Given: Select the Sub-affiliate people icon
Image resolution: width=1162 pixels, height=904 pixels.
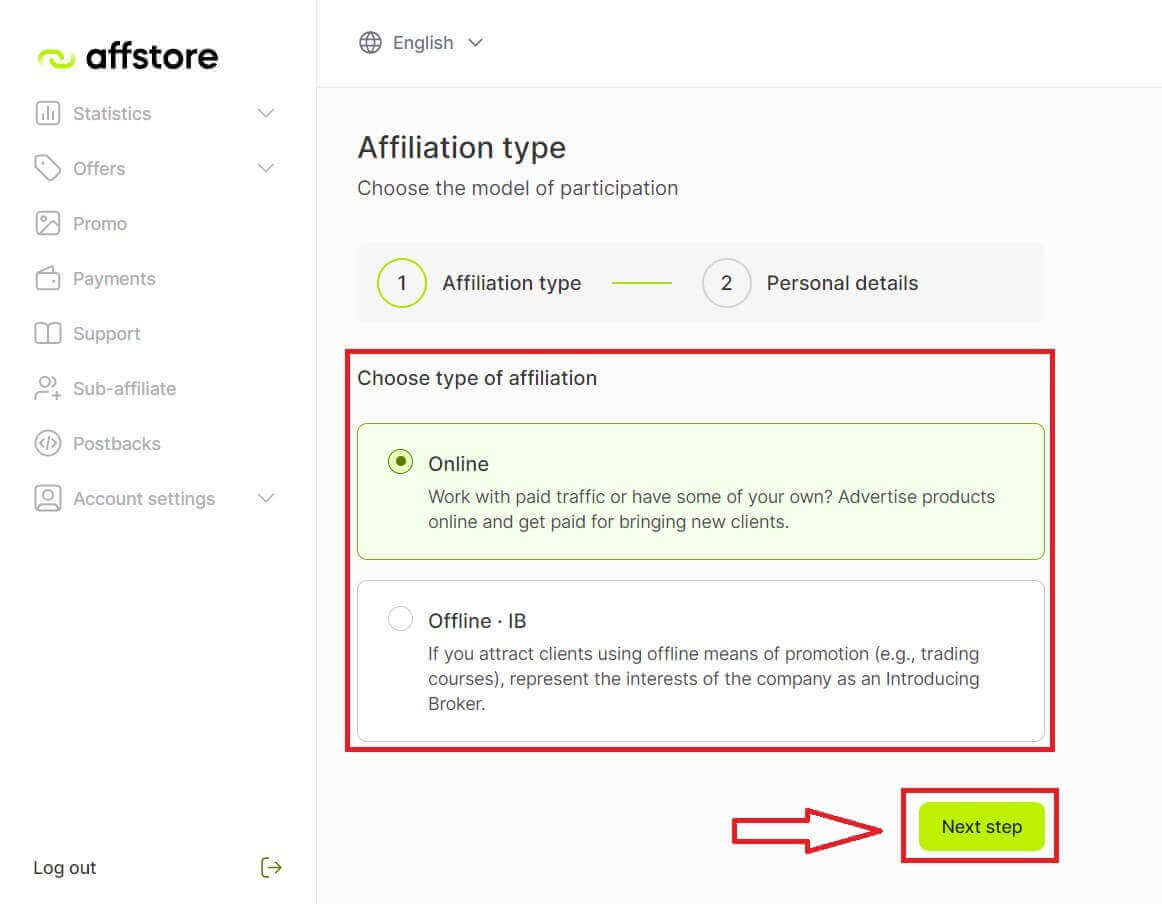Looking at the screenshot, I should pos(47,388).
